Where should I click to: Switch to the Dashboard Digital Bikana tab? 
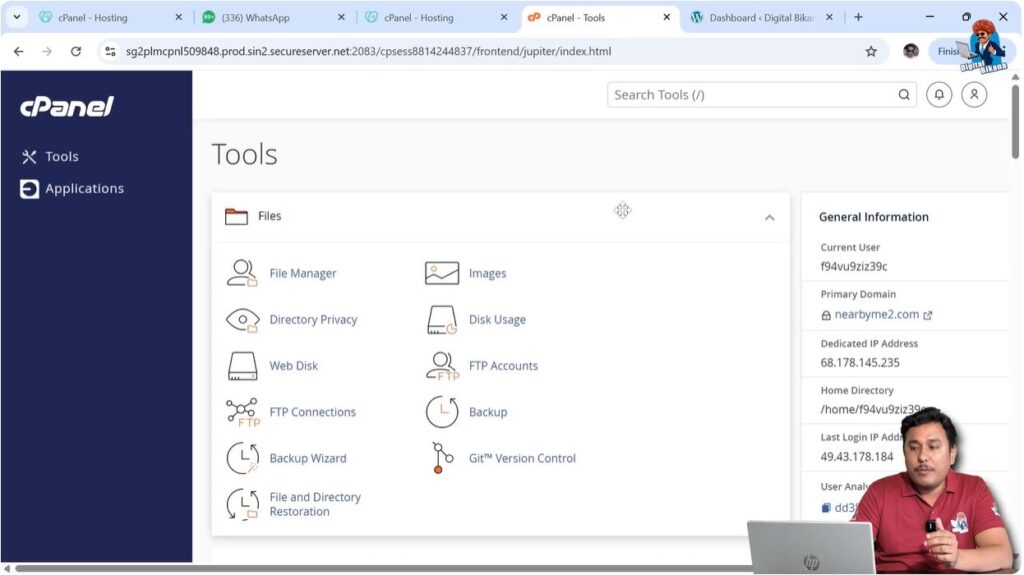(761, 18)
